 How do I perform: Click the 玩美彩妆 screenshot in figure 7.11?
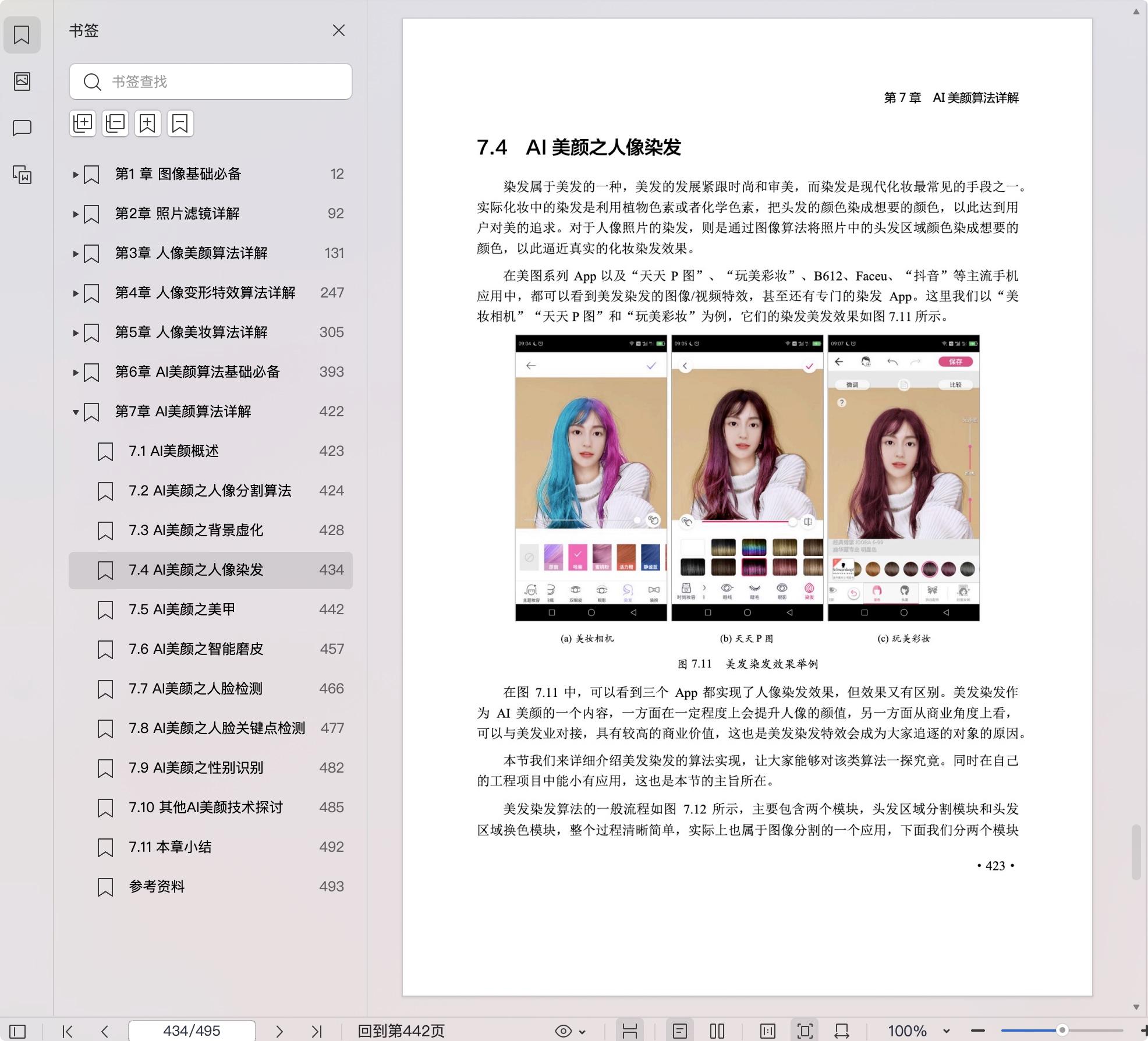(x=904, y=478)
